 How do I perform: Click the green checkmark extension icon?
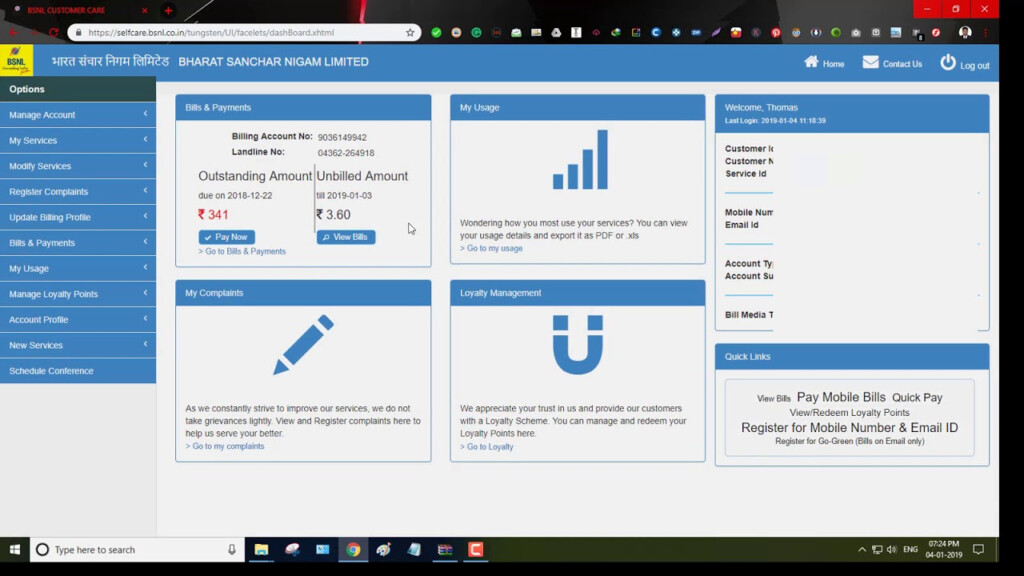pyautogui.click(x=436, y=32)
